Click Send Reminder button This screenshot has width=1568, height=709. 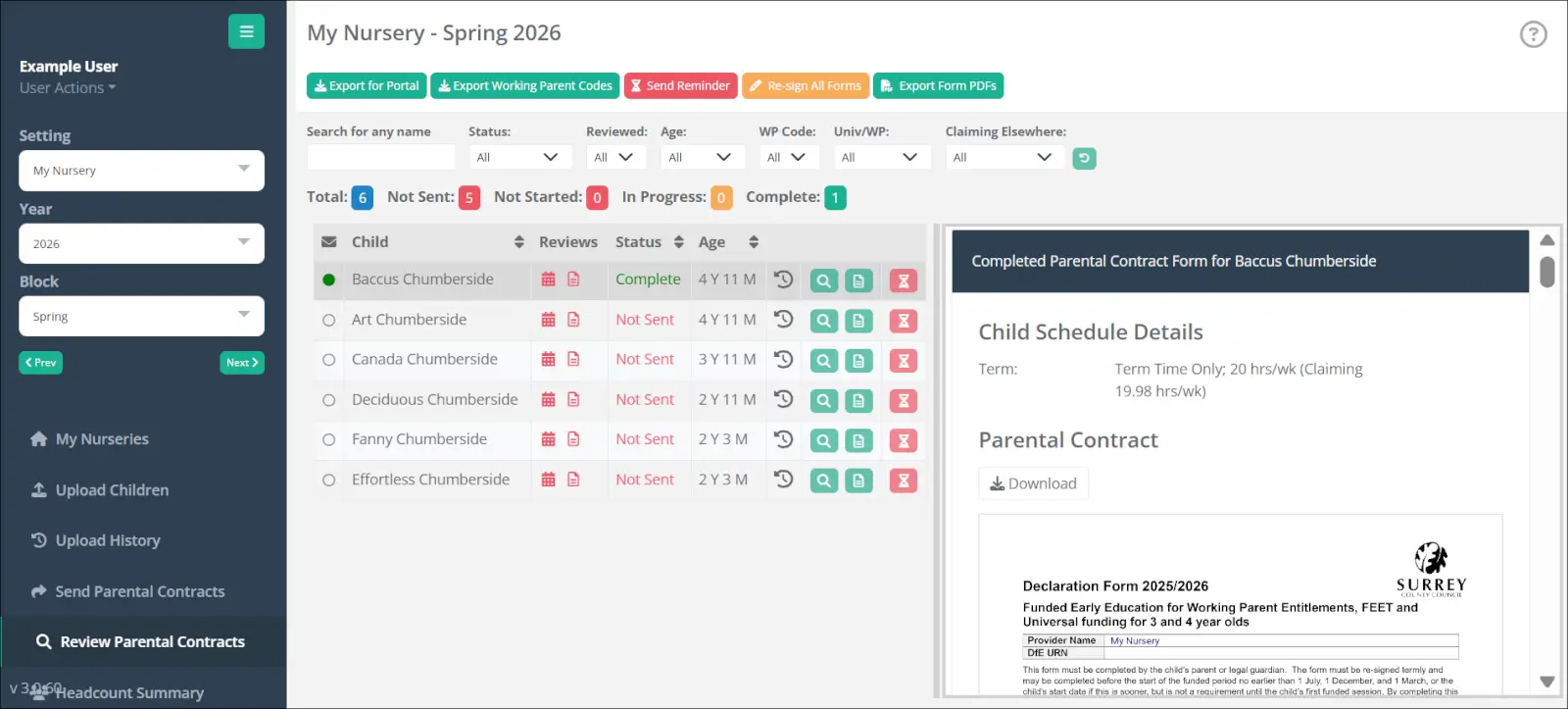coord(680,86)
